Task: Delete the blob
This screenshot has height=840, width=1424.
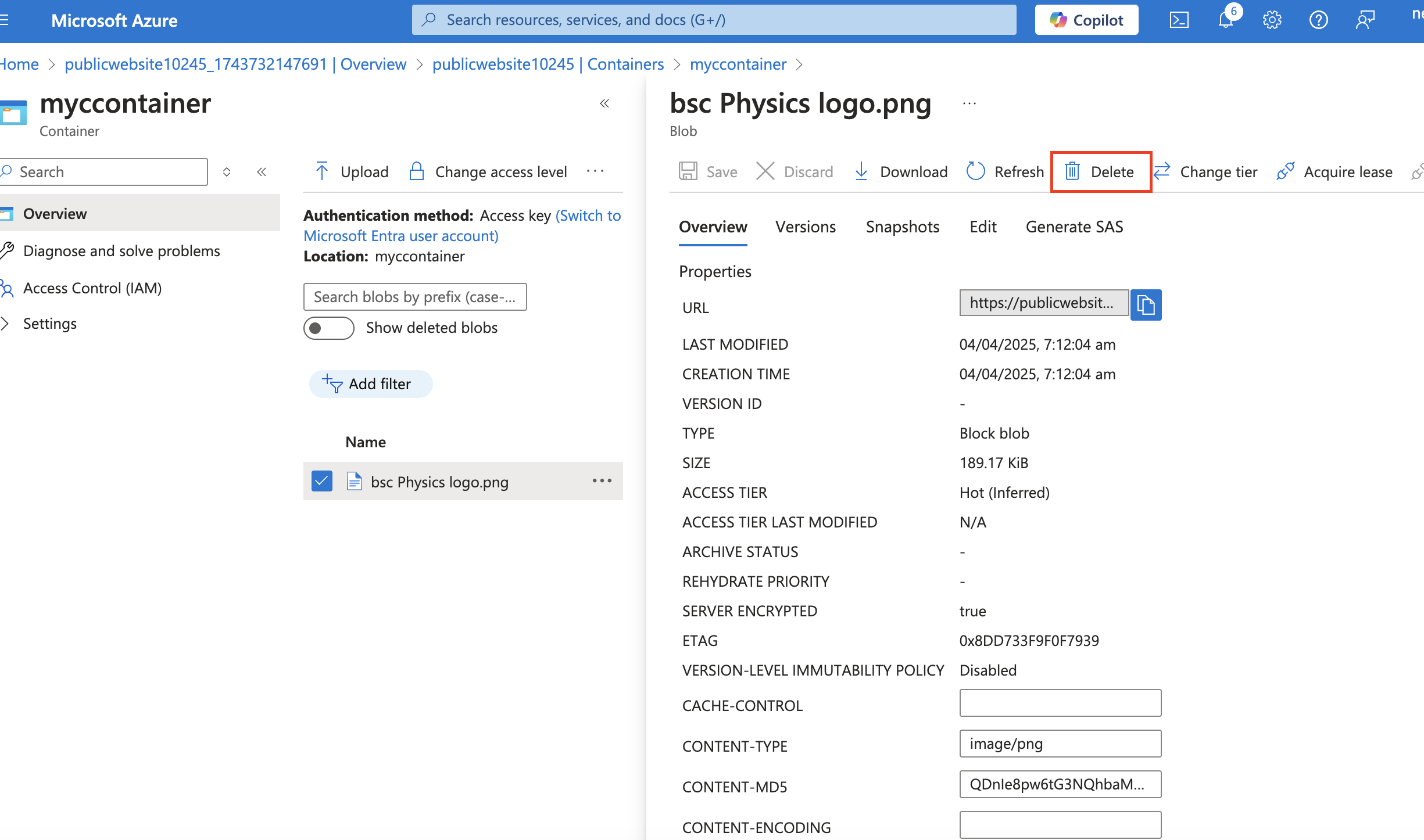Action: 1100,172
